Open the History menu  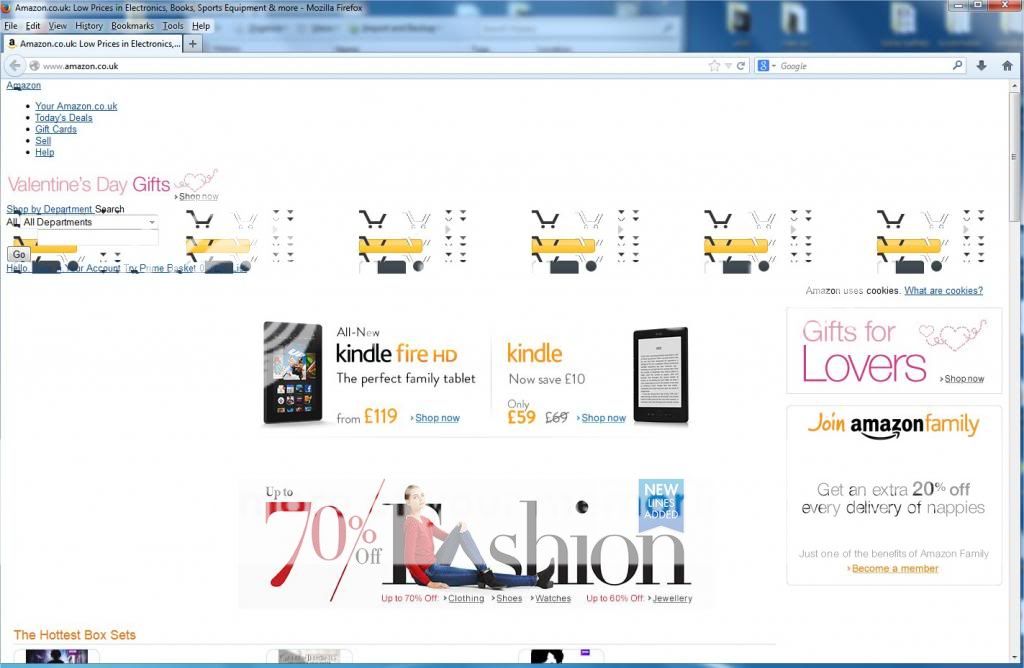(89, 26)
